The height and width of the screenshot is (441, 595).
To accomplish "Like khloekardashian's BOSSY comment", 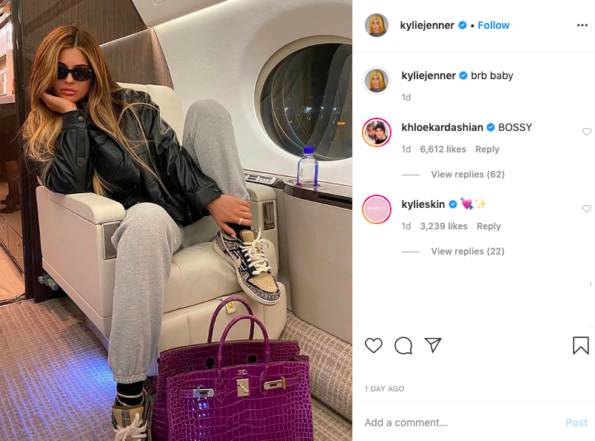I will [587, 131].
